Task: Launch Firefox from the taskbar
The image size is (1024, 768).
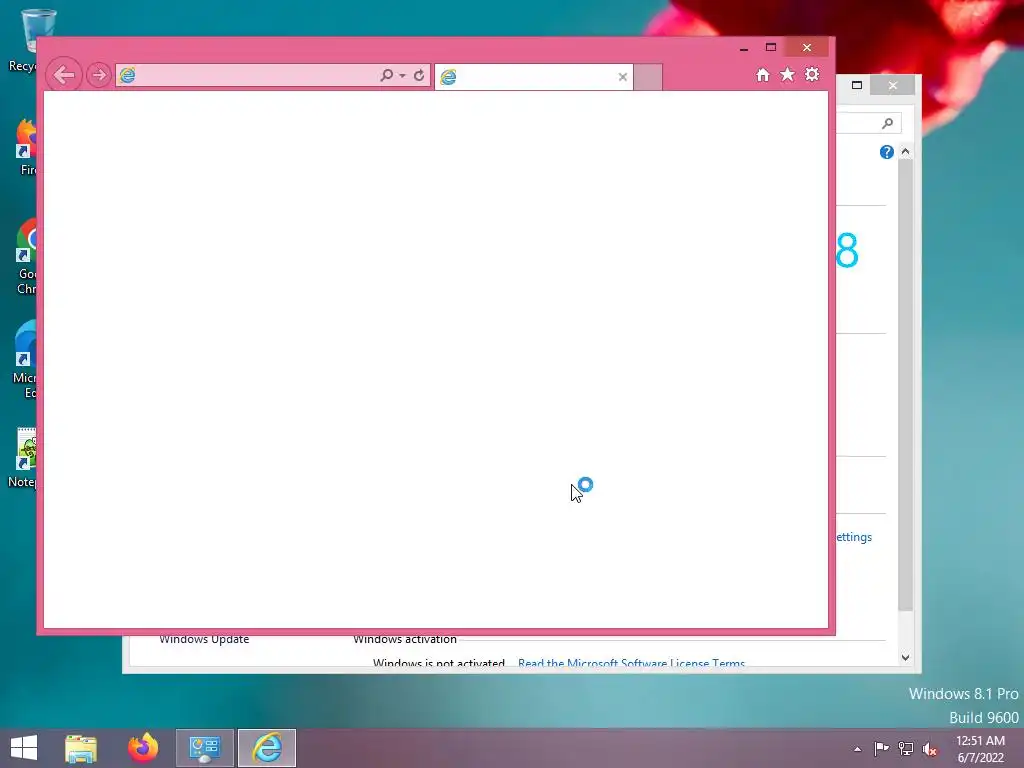Action: coord(143,748)
